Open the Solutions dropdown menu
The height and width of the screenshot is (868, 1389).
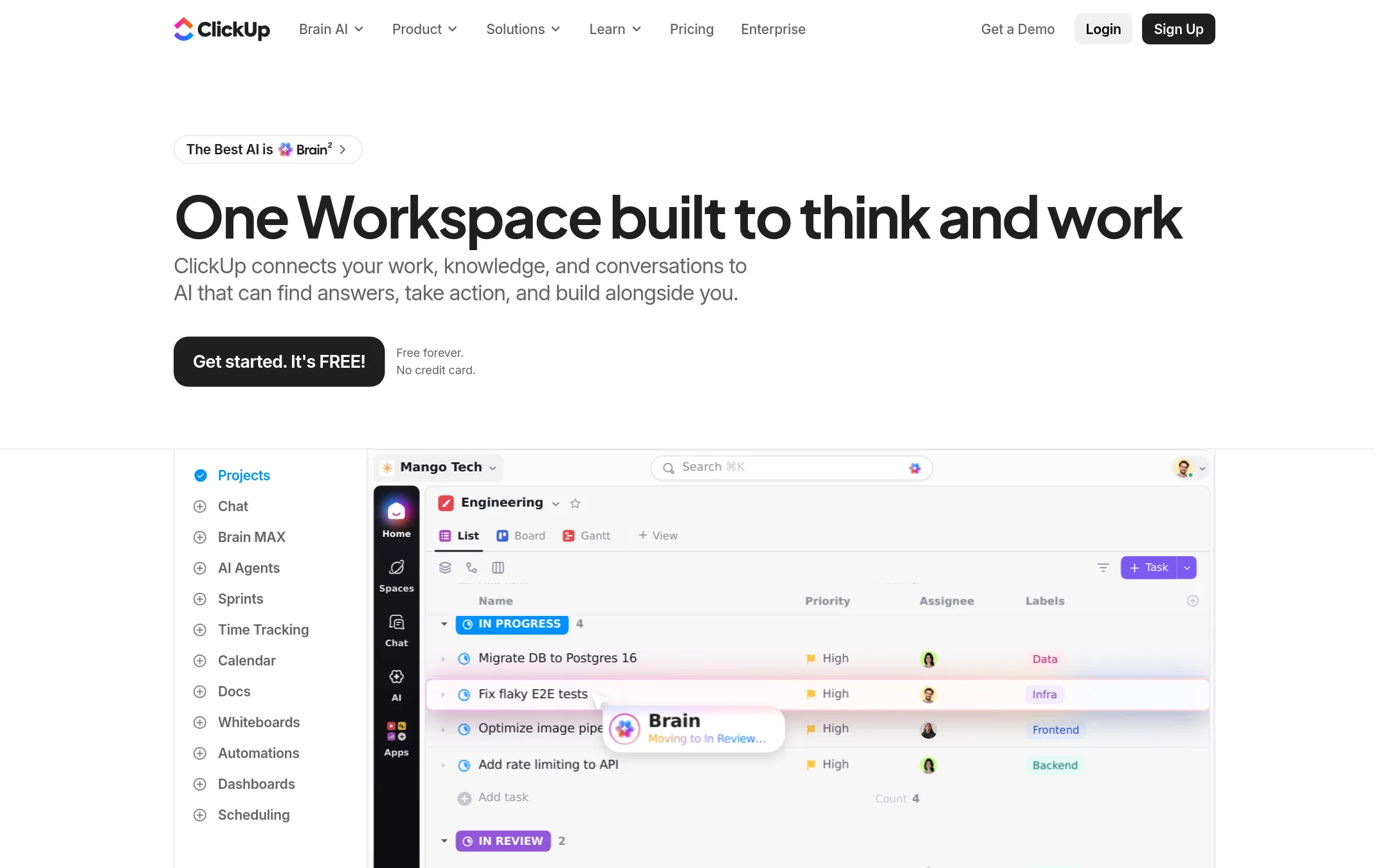click(x=523, y=29)
